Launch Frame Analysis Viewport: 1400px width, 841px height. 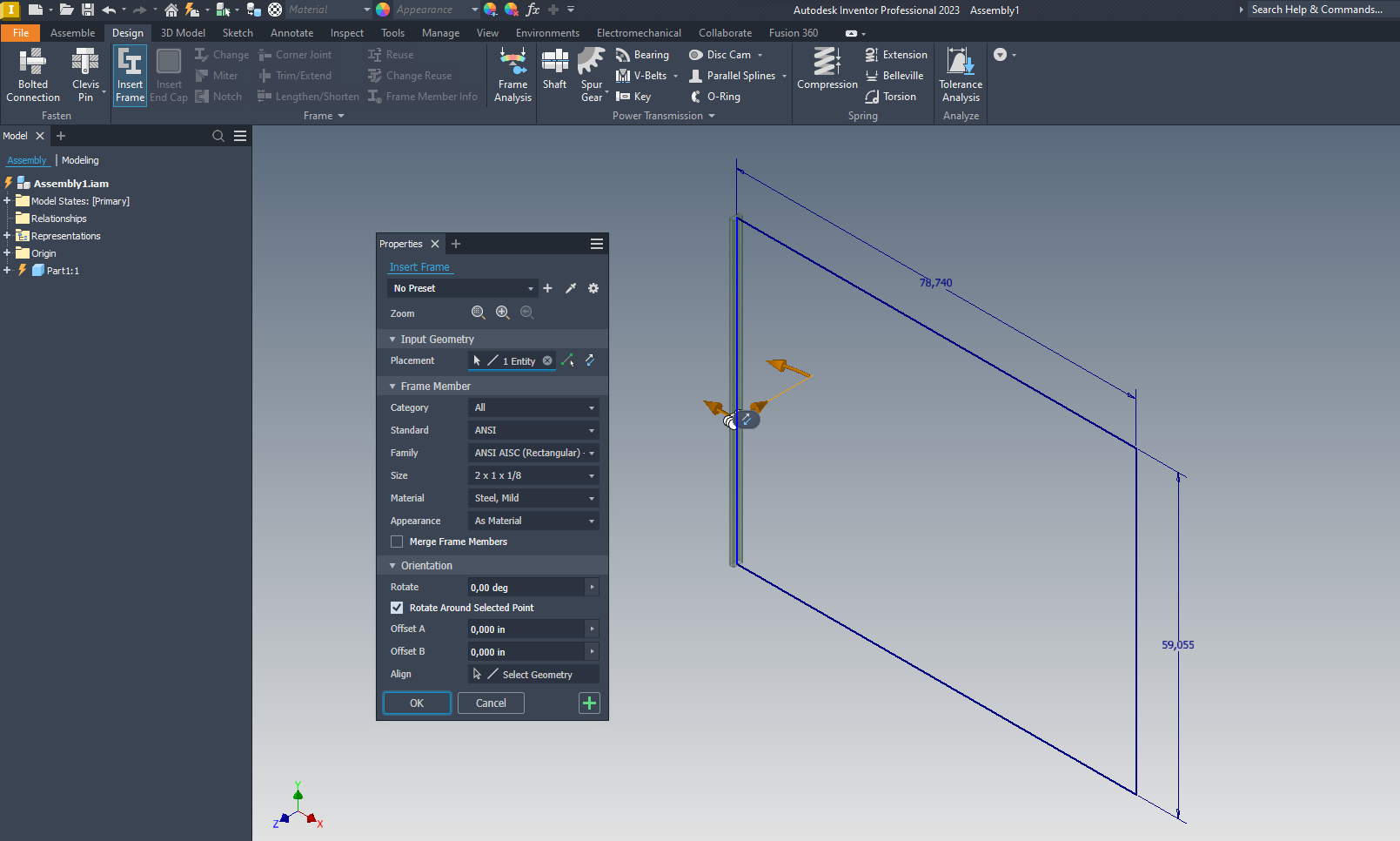[512, 74]
